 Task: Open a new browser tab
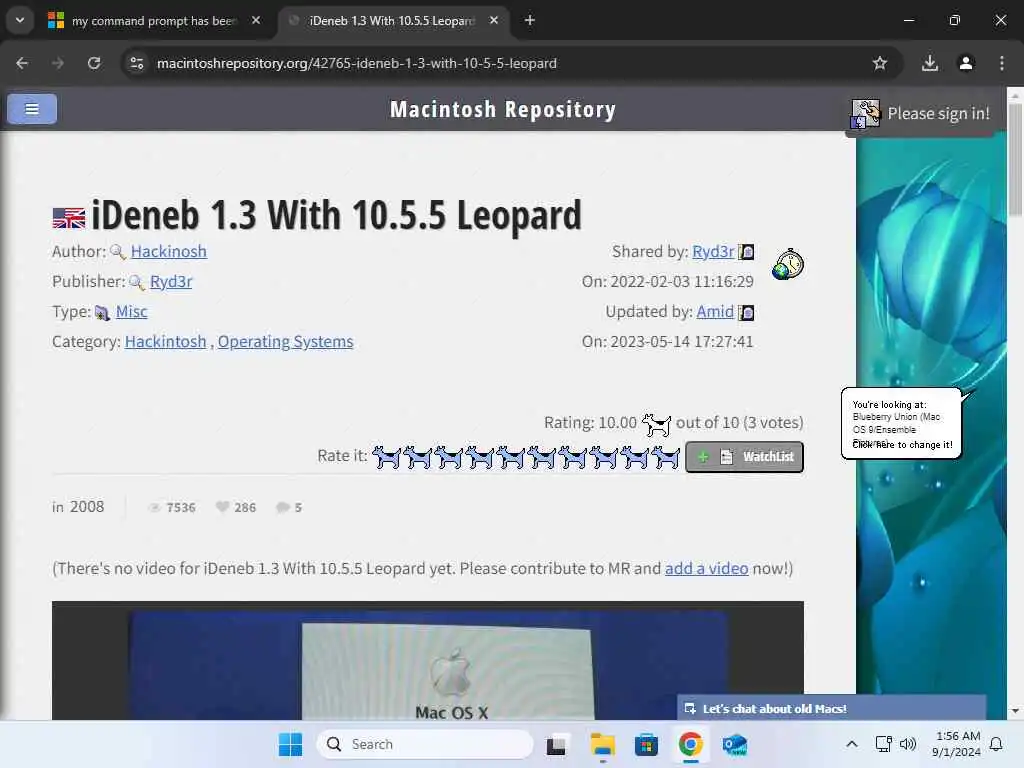(x=530, y=21)
